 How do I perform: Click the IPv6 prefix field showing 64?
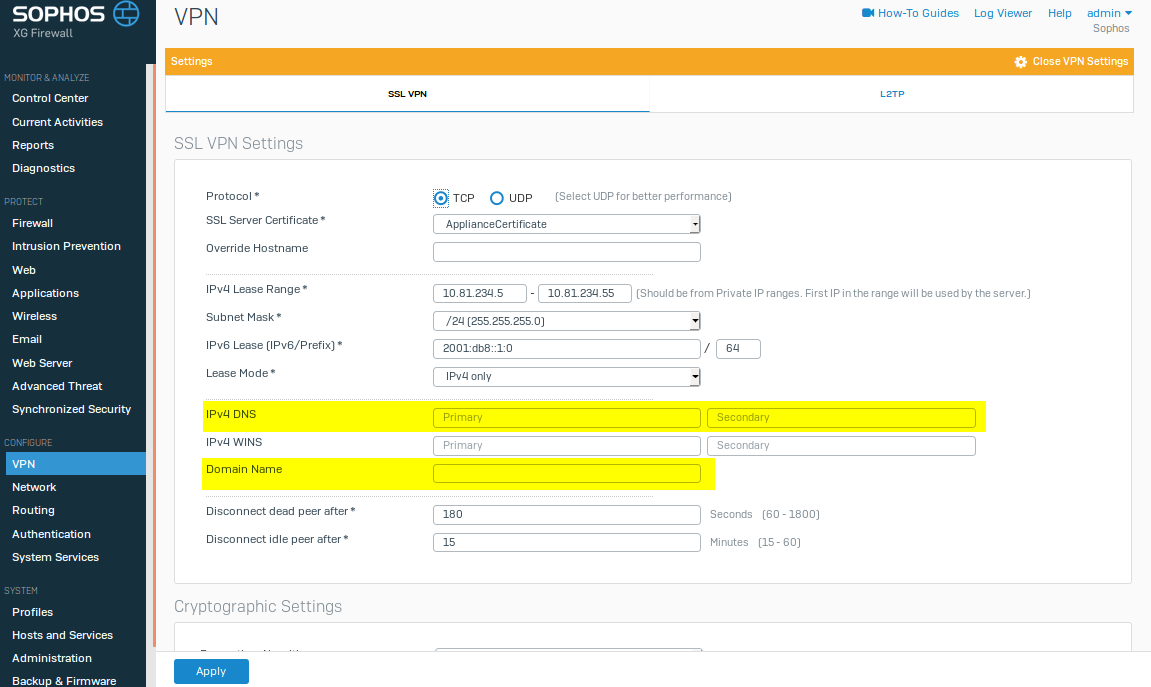click(x=738, y=349)
